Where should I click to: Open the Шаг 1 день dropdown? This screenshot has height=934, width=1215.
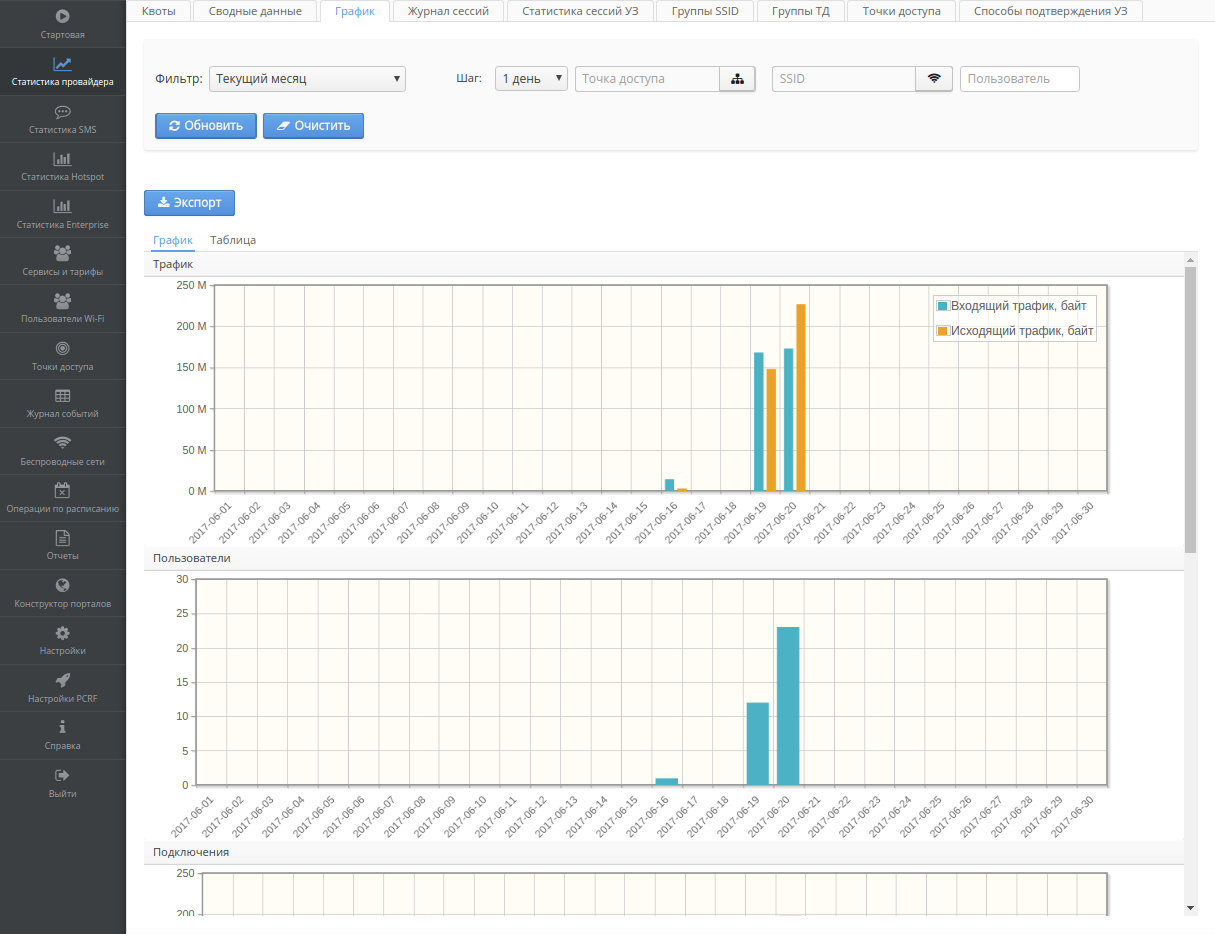point(531,79)
